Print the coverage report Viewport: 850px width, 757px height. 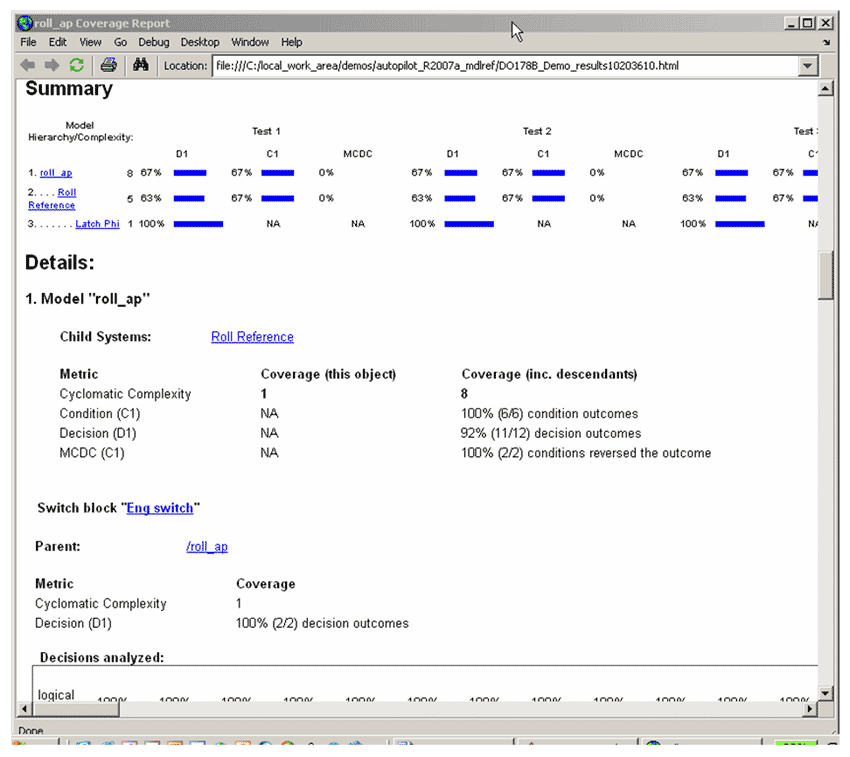109,65
